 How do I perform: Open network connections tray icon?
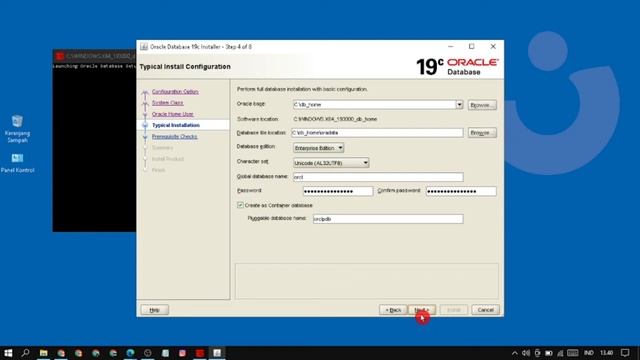click(x=560, y=353)
